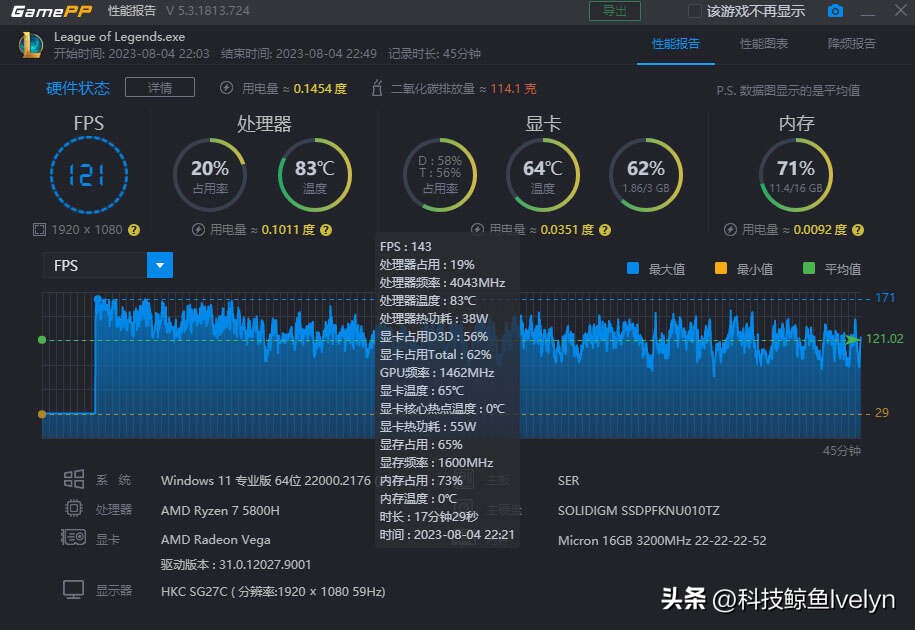Select the 显示器 monitor icon
Viewport: 915px width, 630px height.
[x=73, y=589]
